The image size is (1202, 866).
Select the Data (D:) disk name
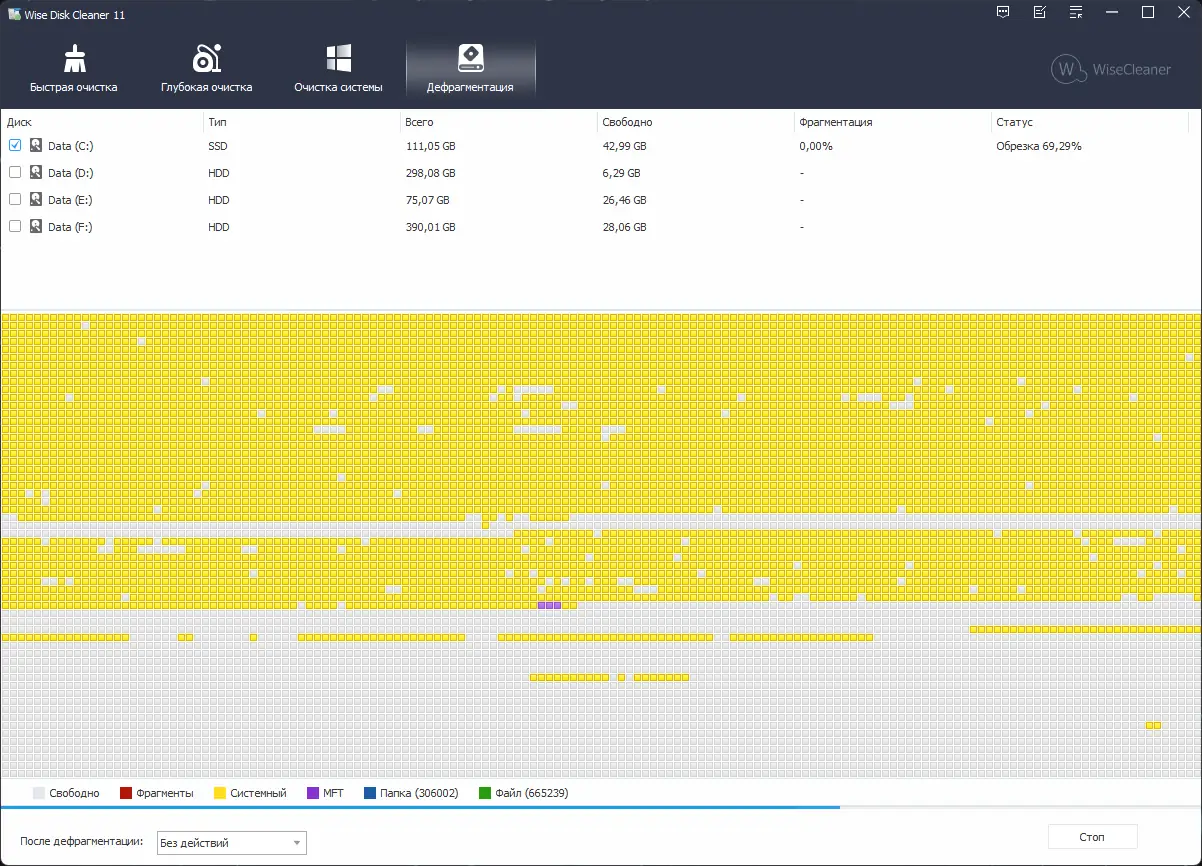pyautogui.click(x=71, y=173)
